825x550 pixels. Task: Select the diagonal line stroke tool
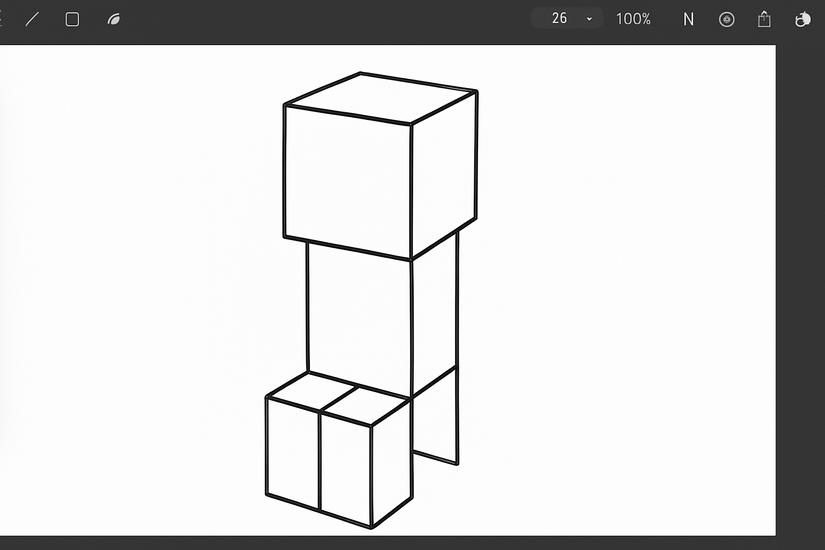pyautogui.click(x=33, y=19)
